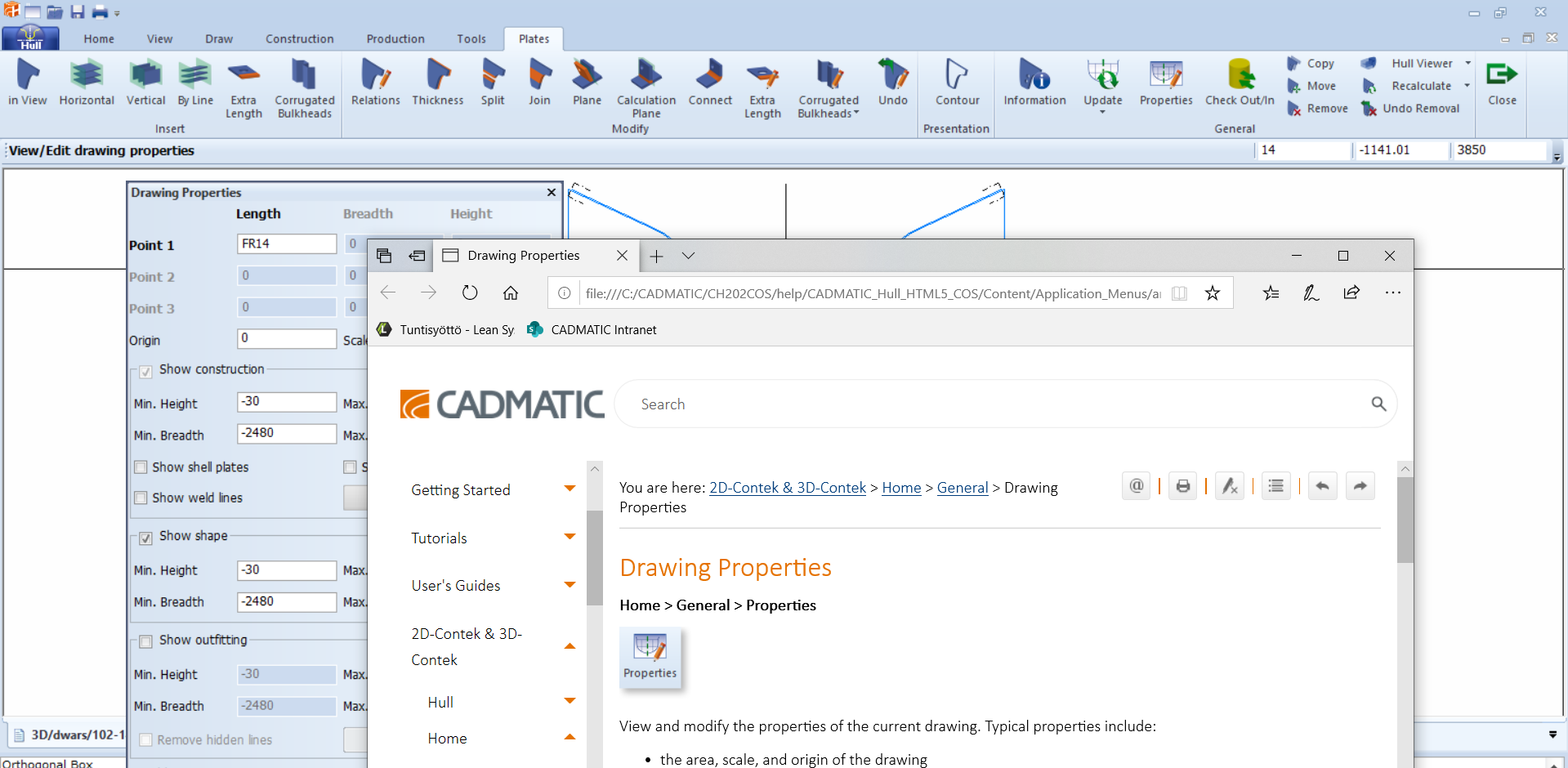Screen dimensions: 1568x768
Task: Toggle Show construction checkbox
Action: point(145,372)
